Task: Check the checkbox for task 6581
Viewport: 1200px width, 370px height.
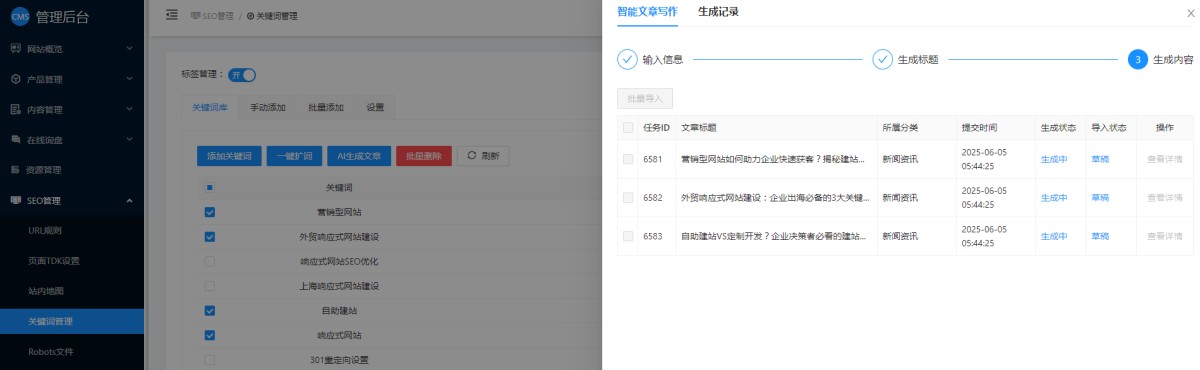Action: (x=628, y=159)
